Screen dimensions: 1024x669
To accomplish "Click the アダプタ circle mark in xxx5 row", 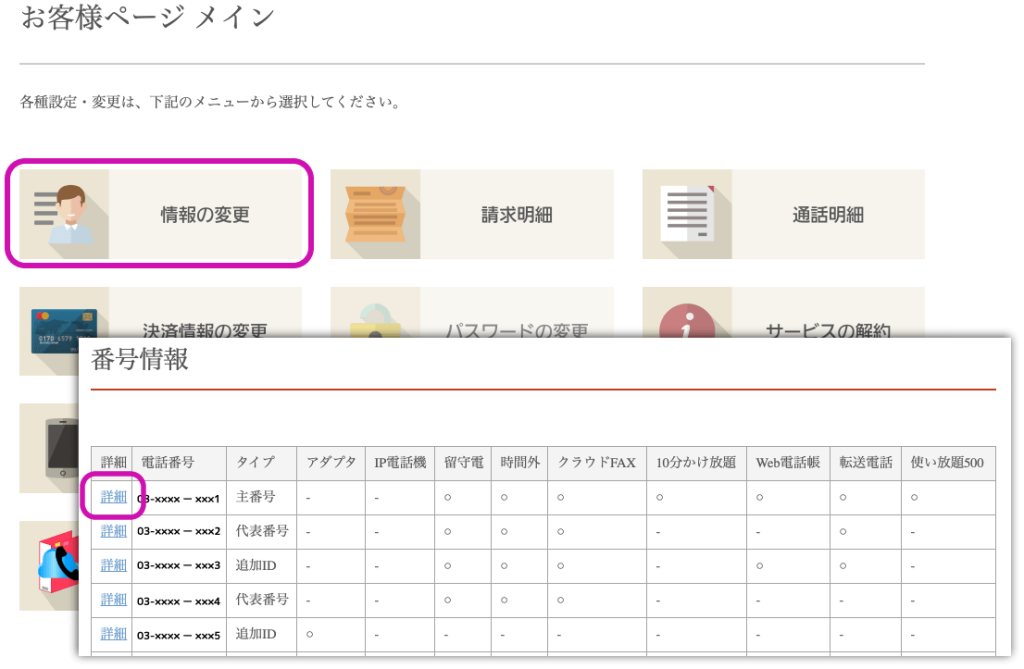I will [310, 634].
